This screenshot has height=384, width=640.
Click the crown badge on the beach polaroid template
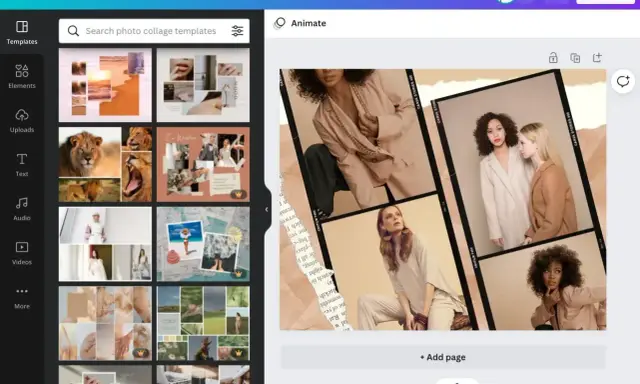coord(238,274)
